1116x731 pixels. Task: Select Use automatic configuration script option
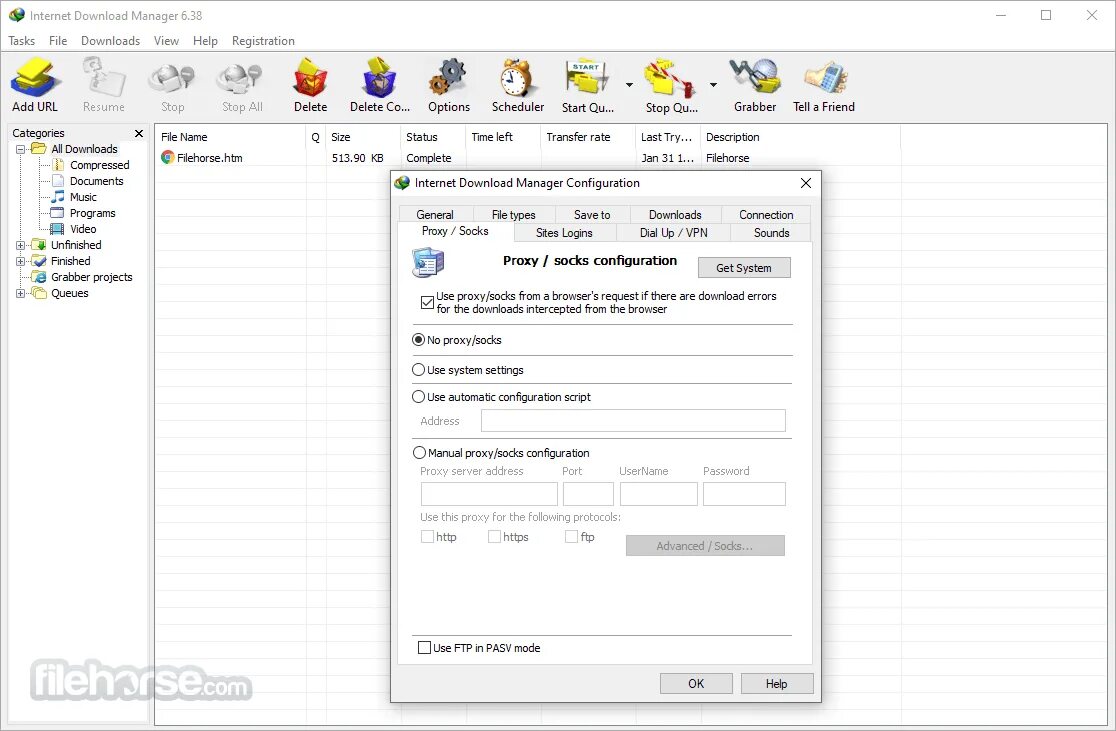[418, 396]
